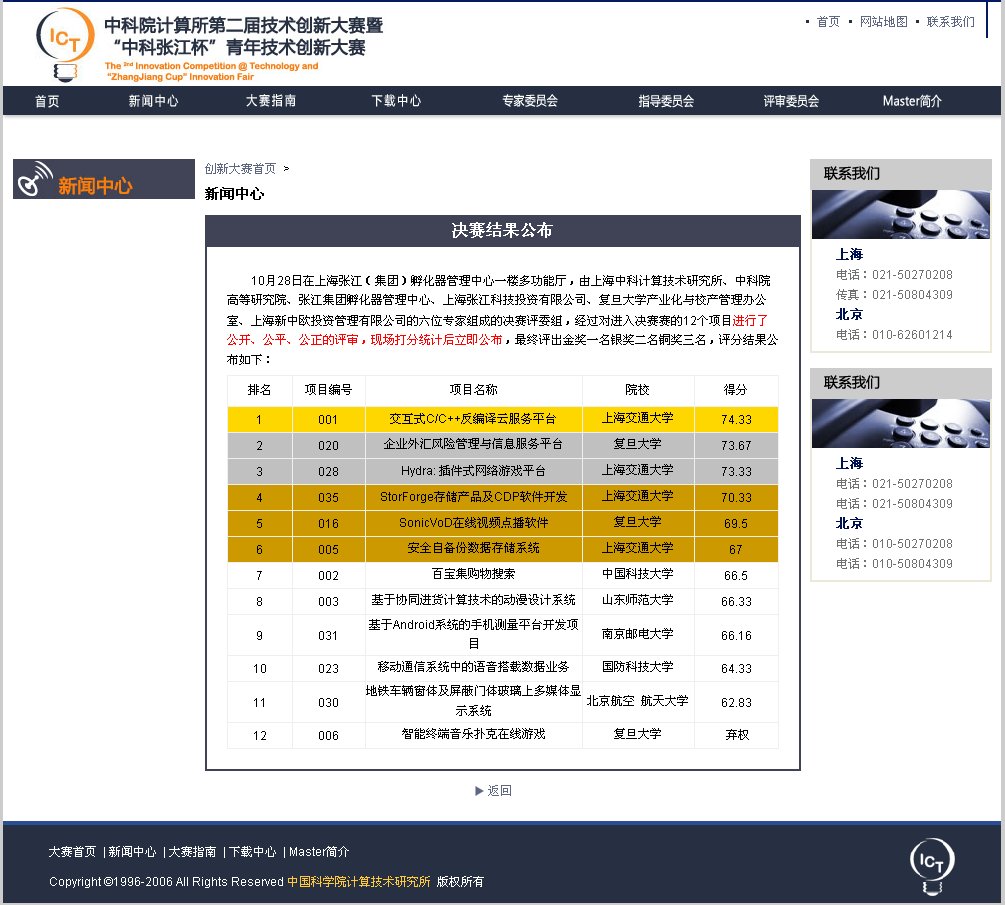Screen dimensions: 1005x905
Task: Click the 返回 link below the table
Action: point(499,791)
